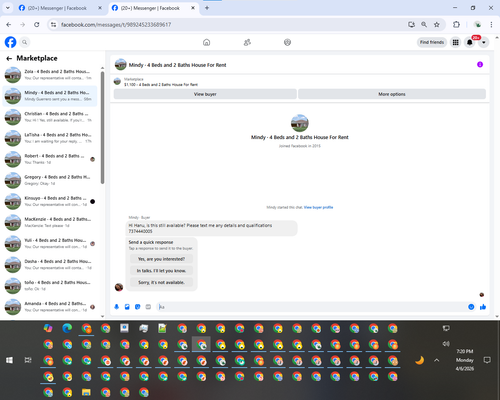Click the address bar URL

pyautogui.click(x=116, y=25)
